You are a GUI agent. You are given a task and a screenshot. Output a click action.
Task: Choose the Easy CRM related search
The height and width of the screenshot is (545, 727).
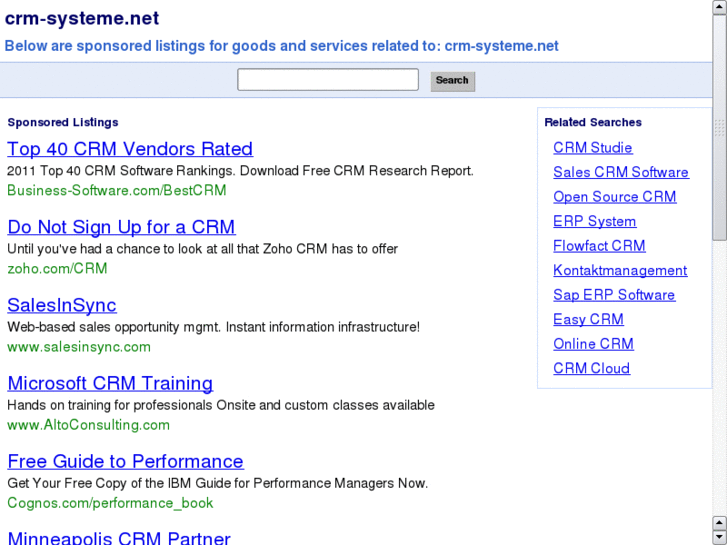[588, 319]
